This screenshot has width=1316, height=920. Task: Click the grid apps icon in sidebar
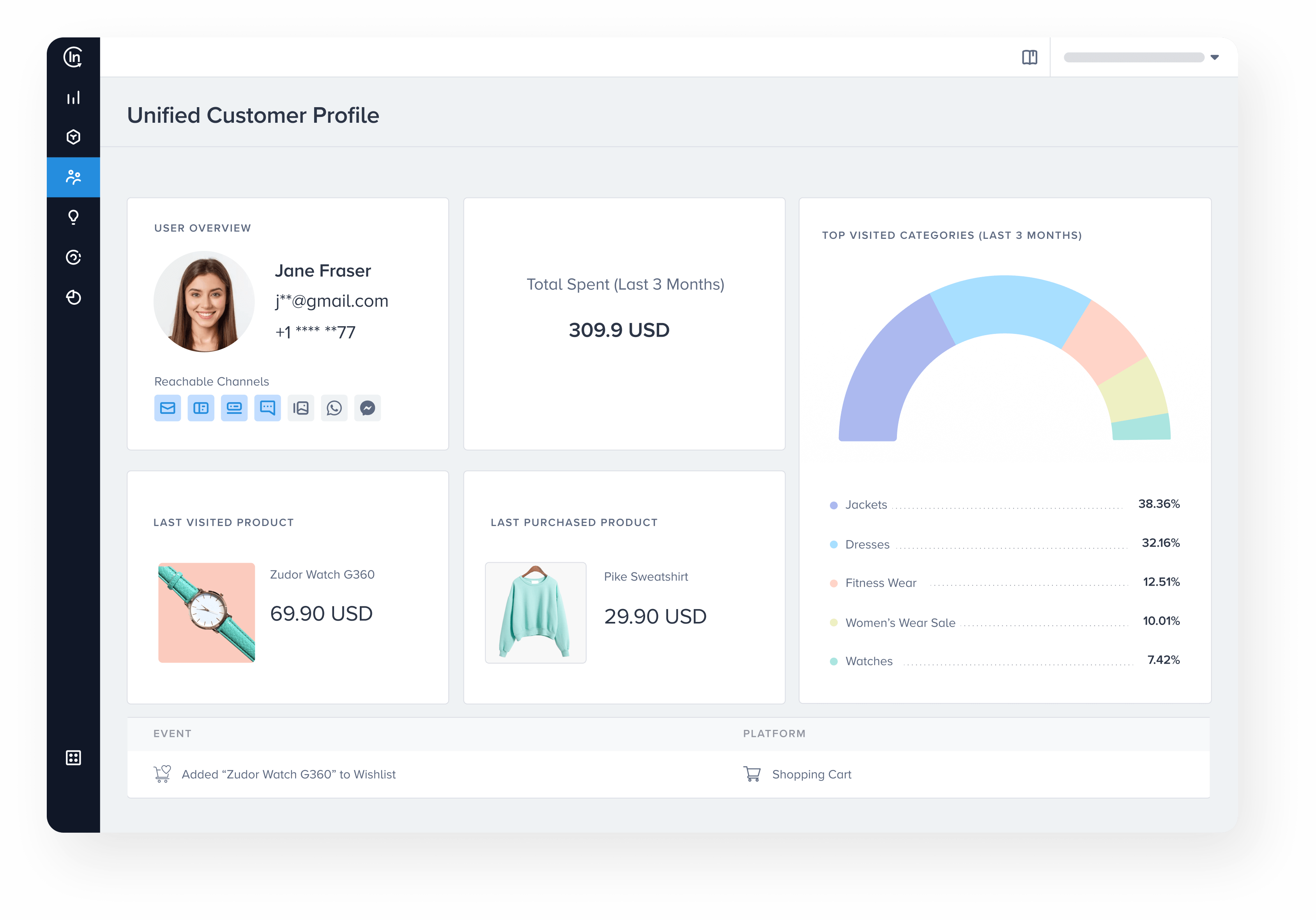(x=73, y=757)
